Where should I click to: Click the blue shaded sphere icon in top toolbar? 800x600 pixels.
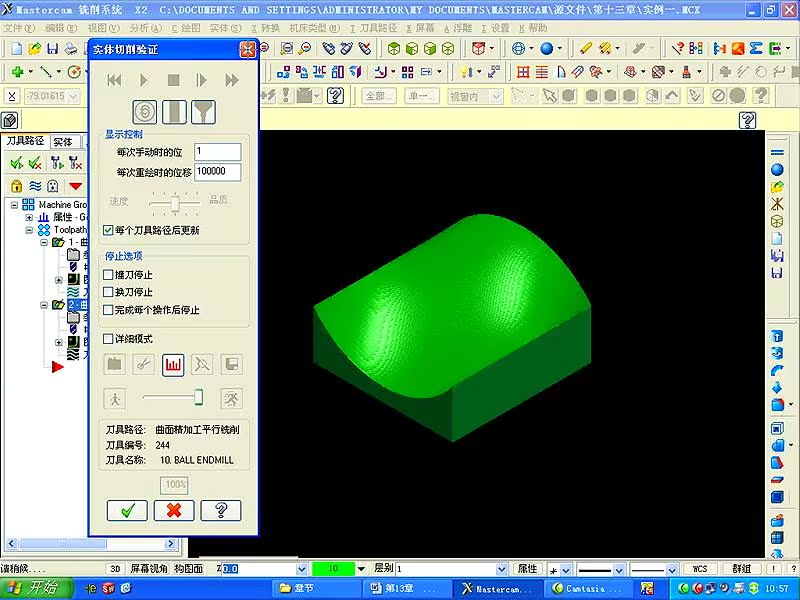(x=546, y=48)
